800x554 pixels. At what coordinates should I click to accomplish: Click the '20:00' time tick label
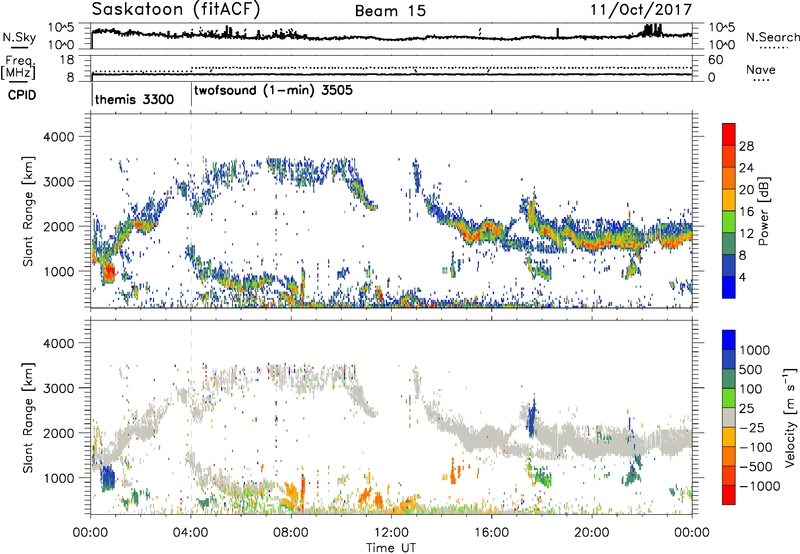tap(592, 533)
